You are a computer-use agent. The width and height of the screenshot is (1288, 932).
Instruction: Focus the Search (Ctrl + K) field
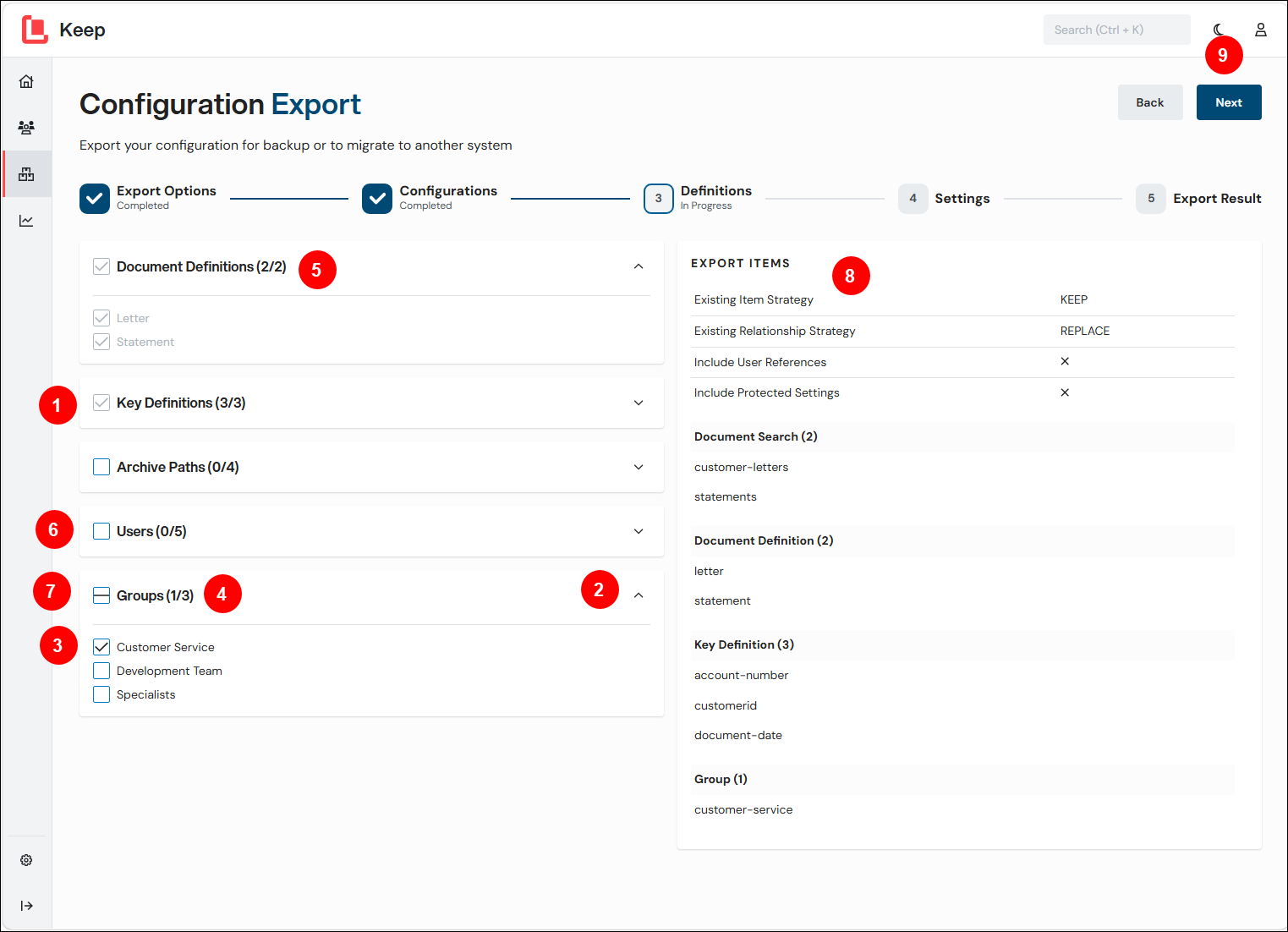point(1116,30)
